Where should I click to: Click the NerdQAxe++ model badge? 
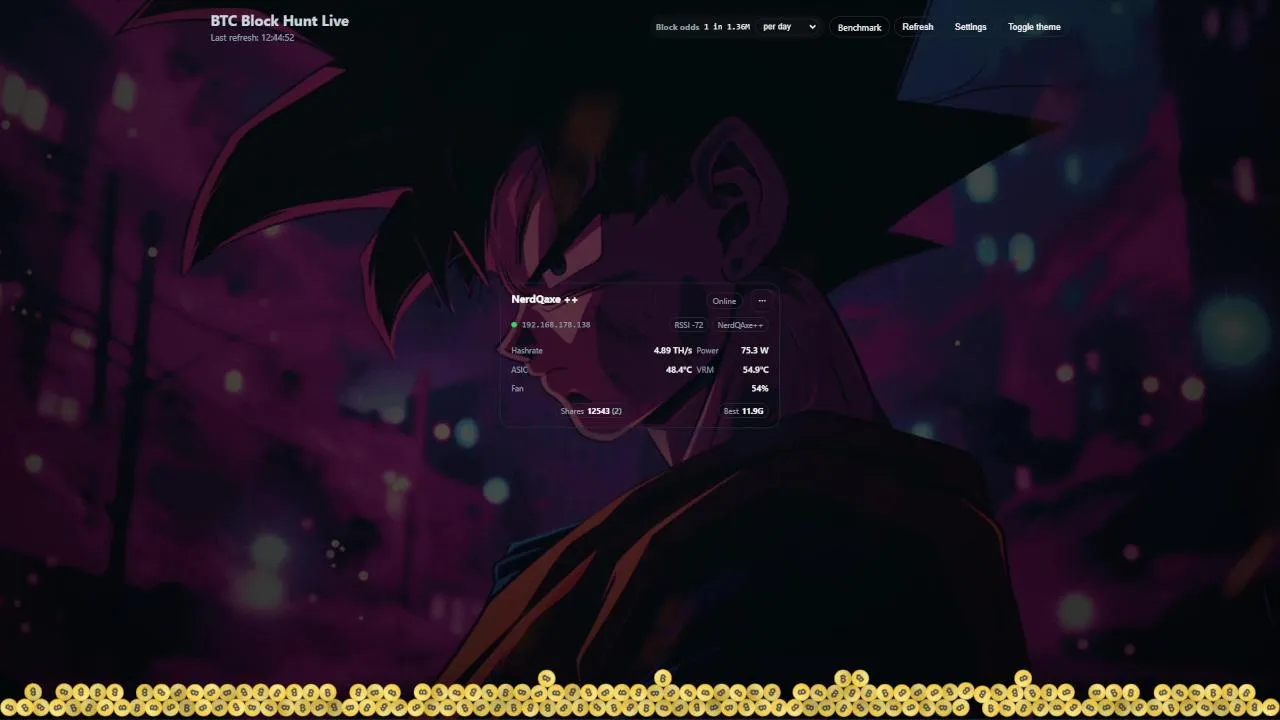740,325
